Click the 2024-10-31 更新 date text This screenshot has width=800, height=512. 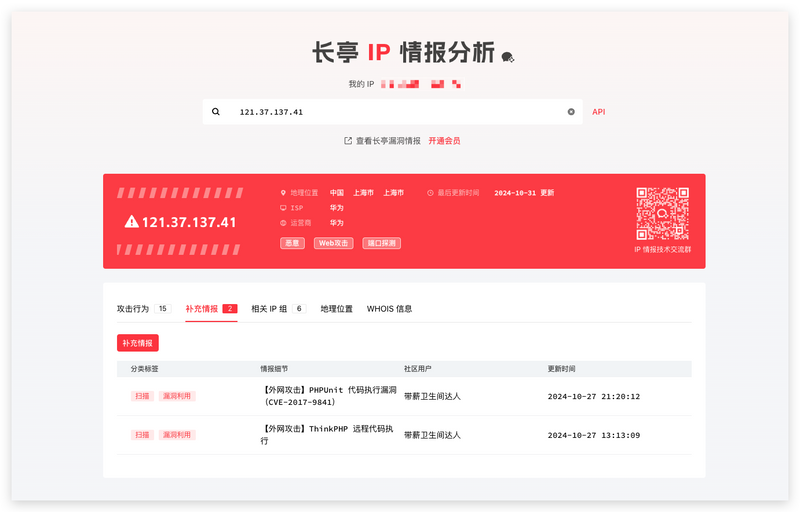point(524,193)
